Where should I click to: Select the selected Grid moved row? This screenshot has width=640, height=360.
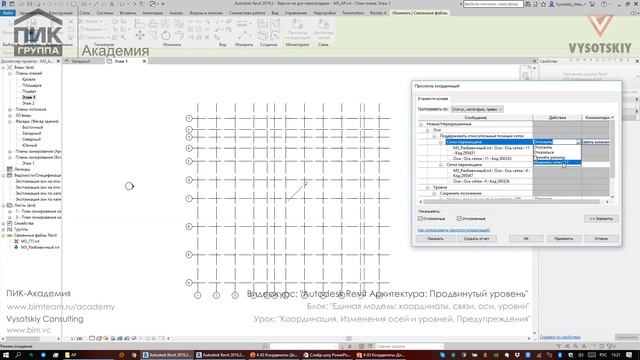point(489,142)
